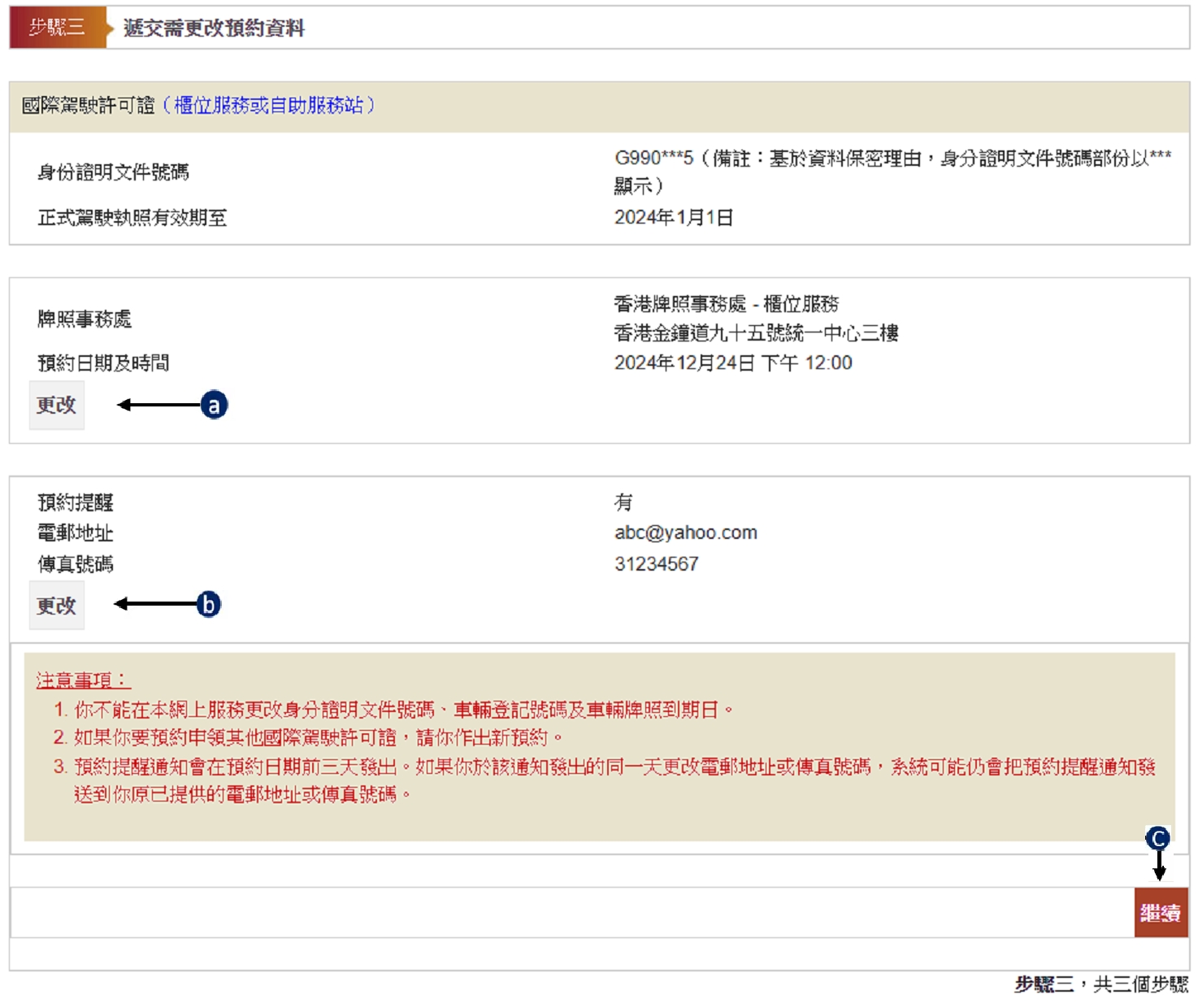Screen dimensions: 1198x1008
Task: Click the 預約提醒 value 有
Action: [623, 503]
